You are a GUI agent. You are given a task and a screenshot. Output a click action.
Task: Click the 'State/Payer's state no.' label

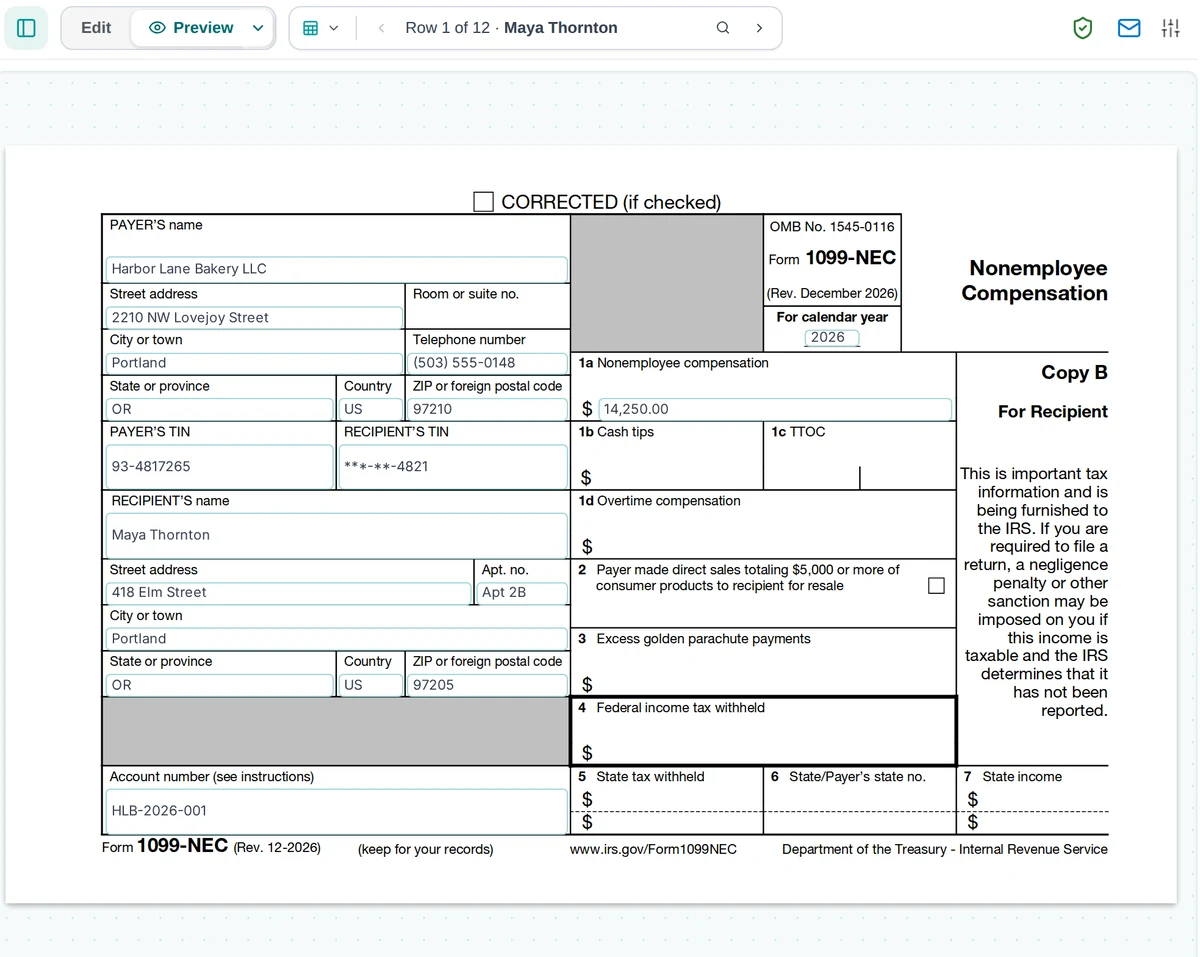point(857,777)
